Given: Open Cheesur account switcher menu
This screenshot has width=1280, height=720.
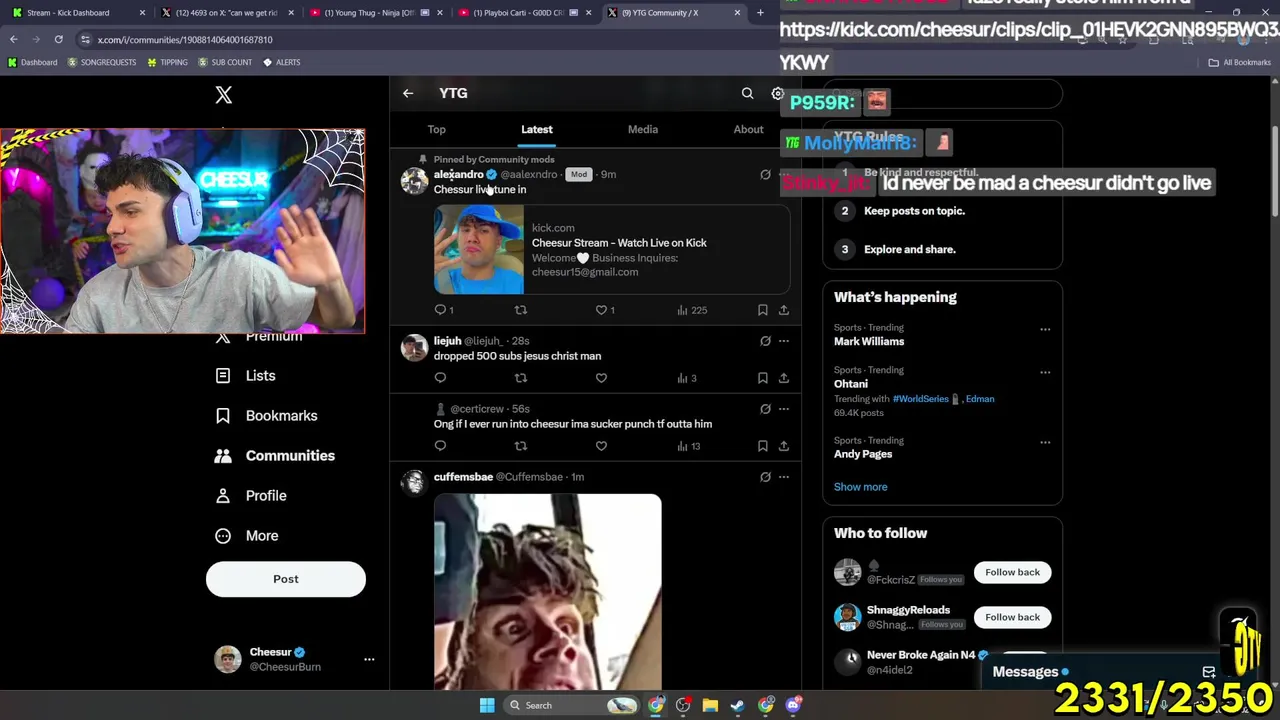Looking at the screenshot, I should pyautogui.click(x=369, y=659).
